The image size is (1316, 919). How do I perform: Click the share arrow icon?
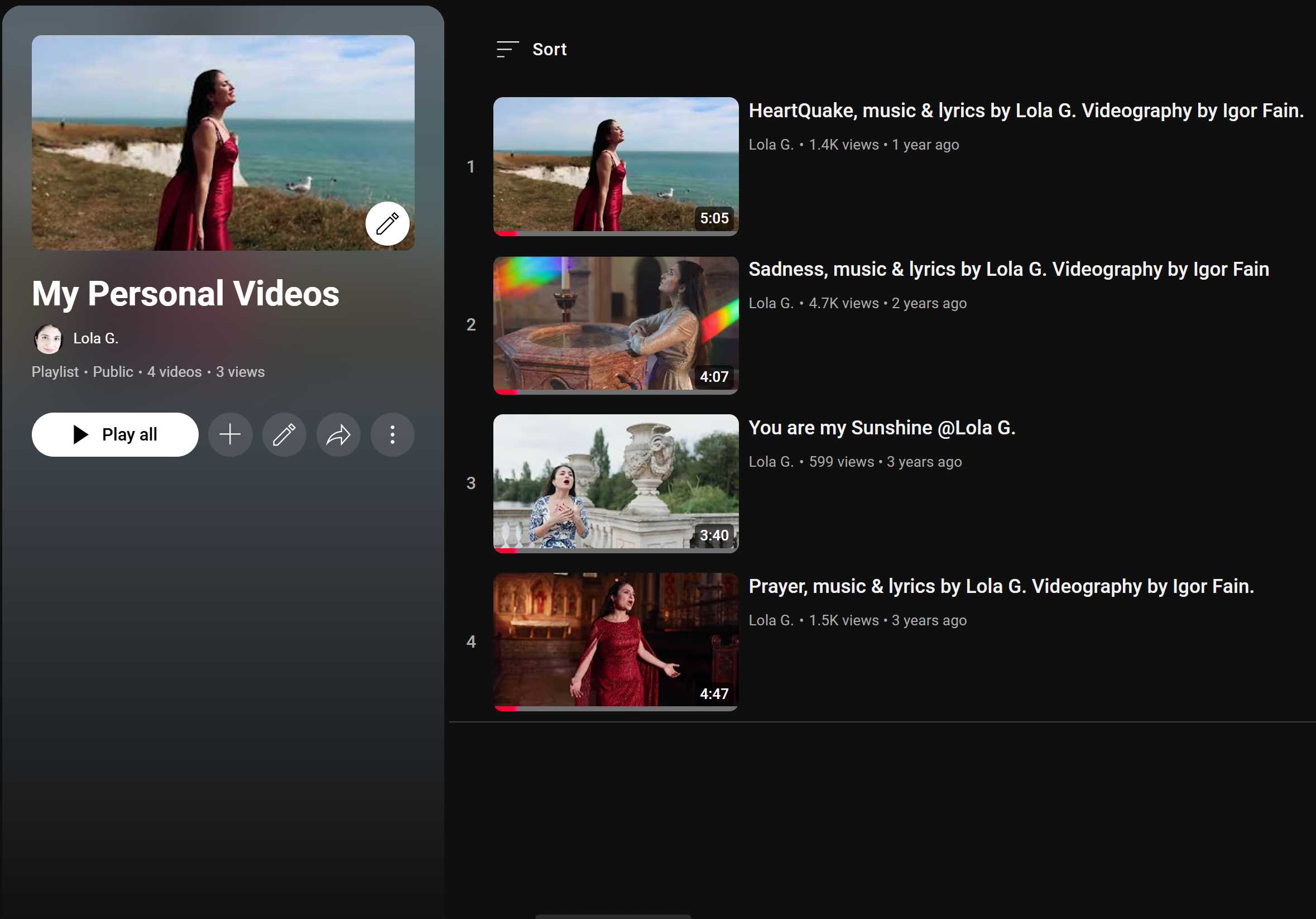coord(338,434)
